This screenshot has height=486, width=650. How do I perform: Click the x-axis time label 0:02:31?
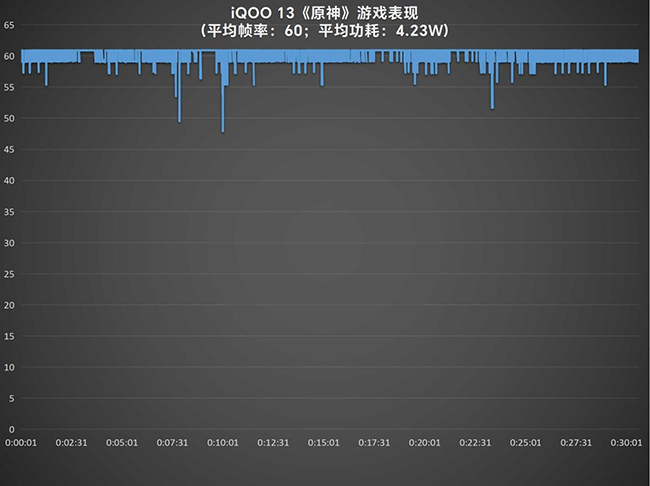pyautogui.click(x=71, y=443)
